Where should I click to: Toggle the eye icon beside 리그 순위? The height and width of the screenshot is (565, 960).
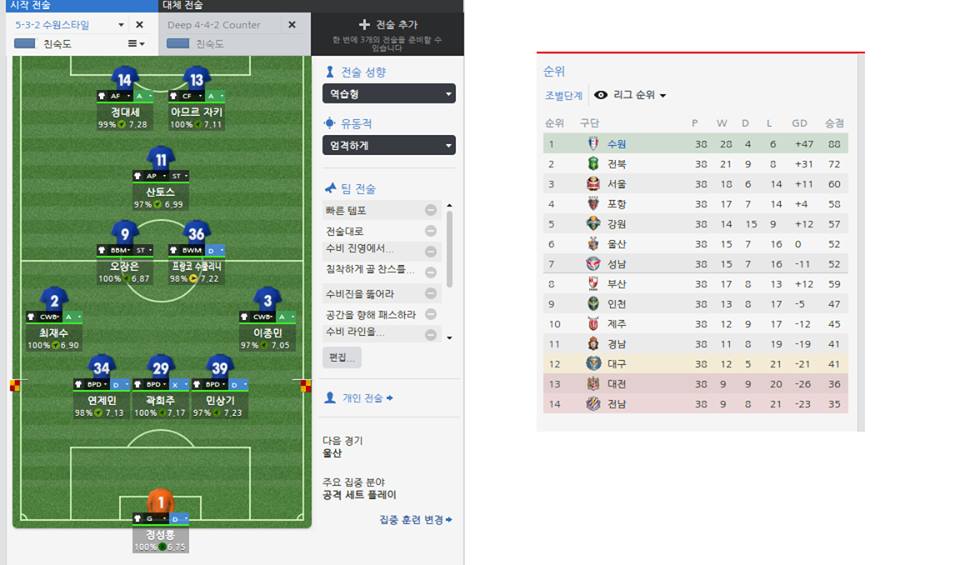coord(600,95)
